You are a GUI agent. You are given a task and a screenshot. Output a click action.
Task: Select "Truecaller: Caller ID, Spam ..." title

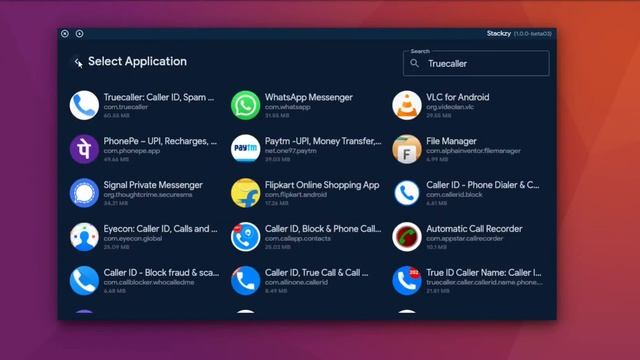159,97
